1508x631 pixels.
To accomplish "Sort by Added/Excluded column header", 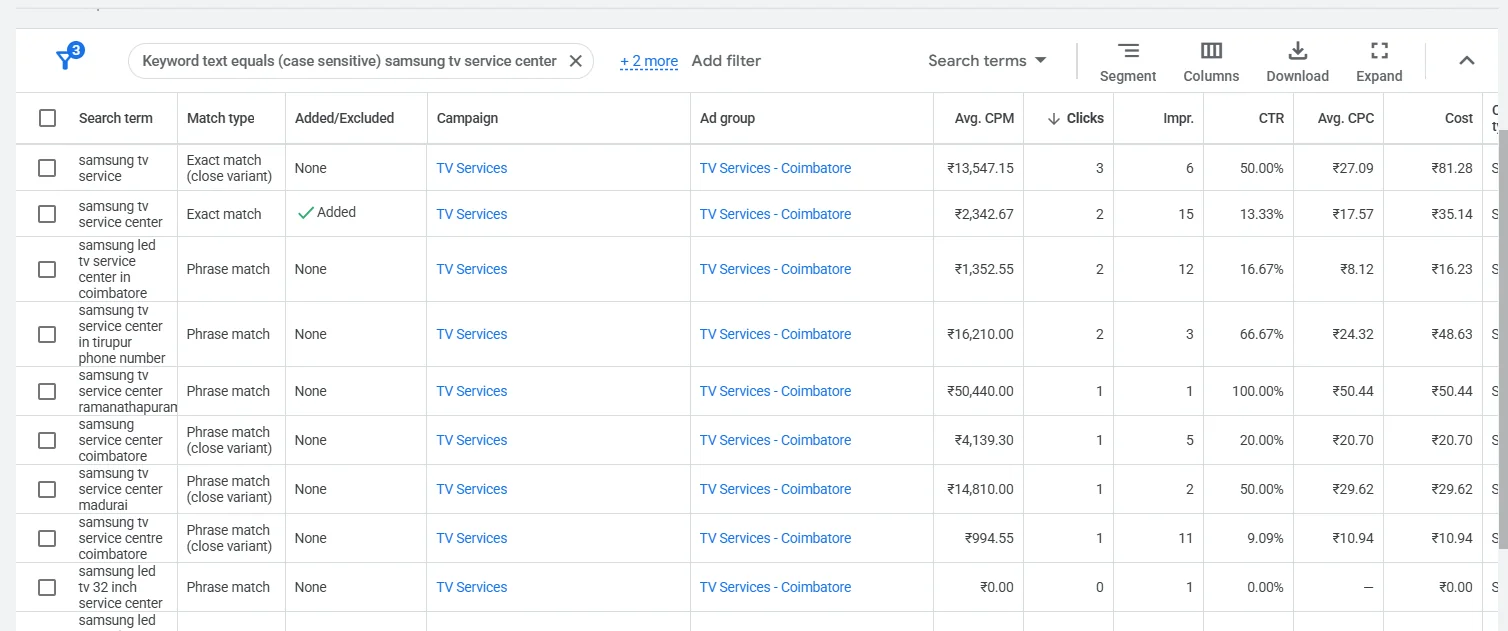I will 345,118.
